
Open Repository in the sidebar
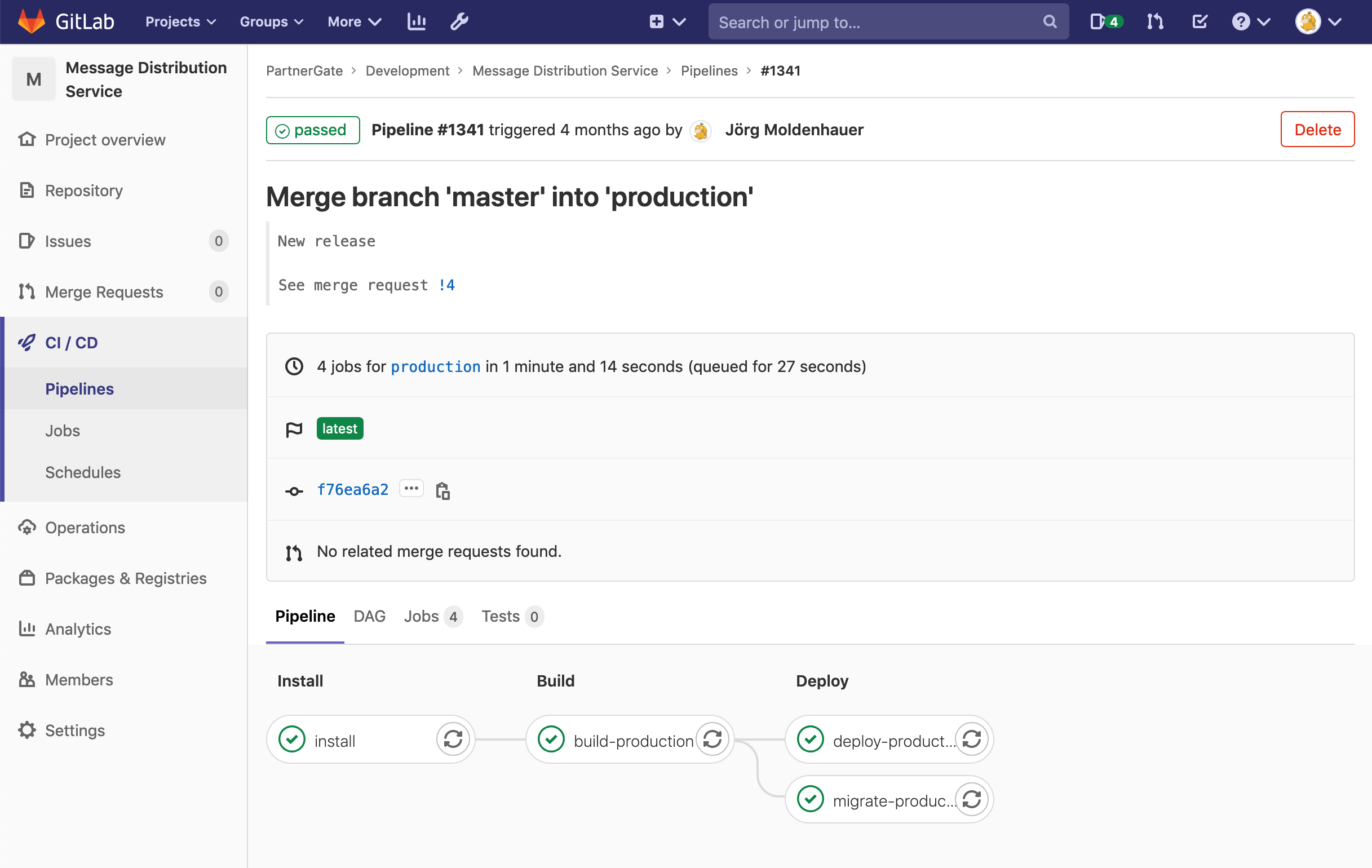point(84,191)
